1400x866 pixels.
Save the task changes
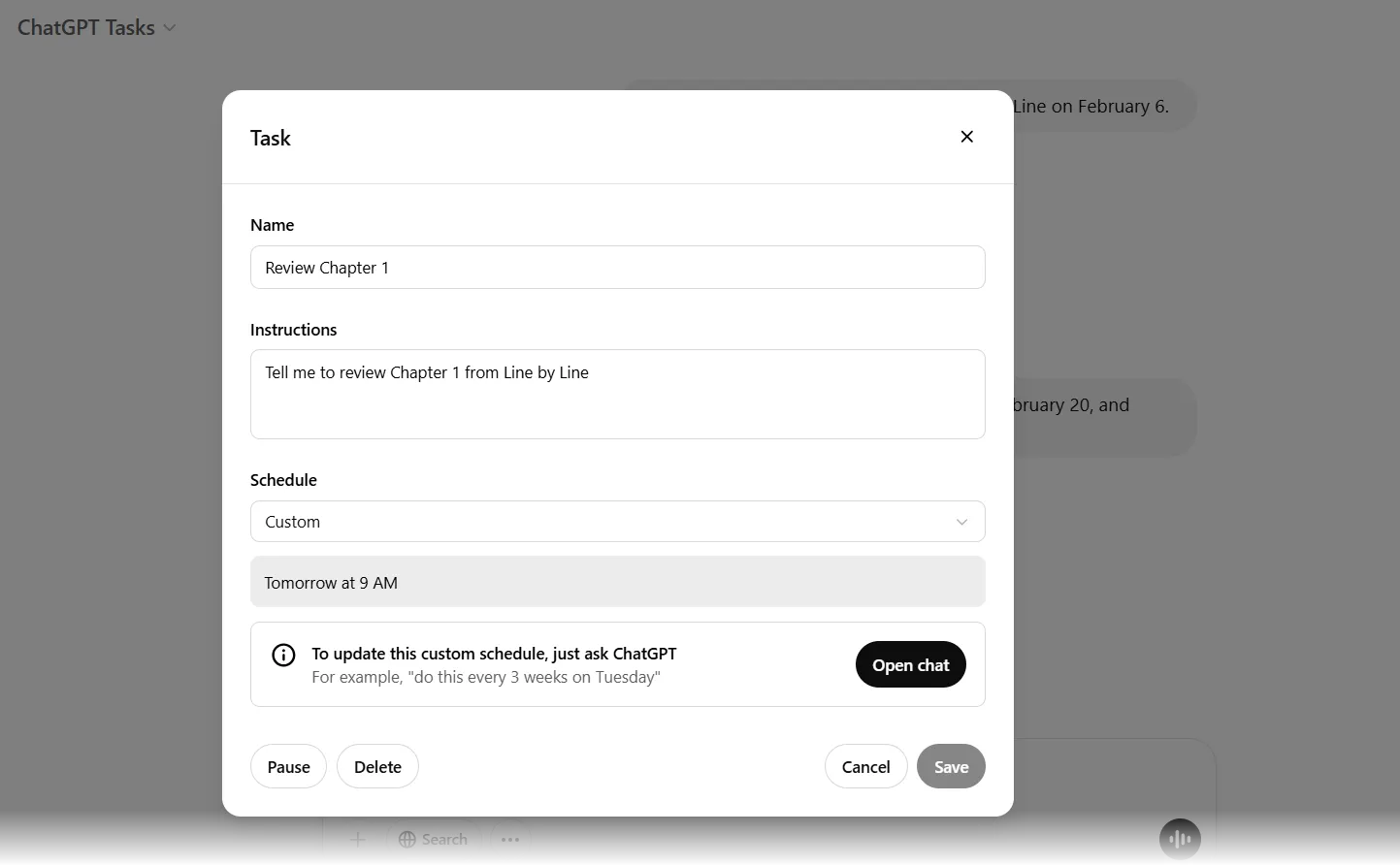tap(951, 767)
